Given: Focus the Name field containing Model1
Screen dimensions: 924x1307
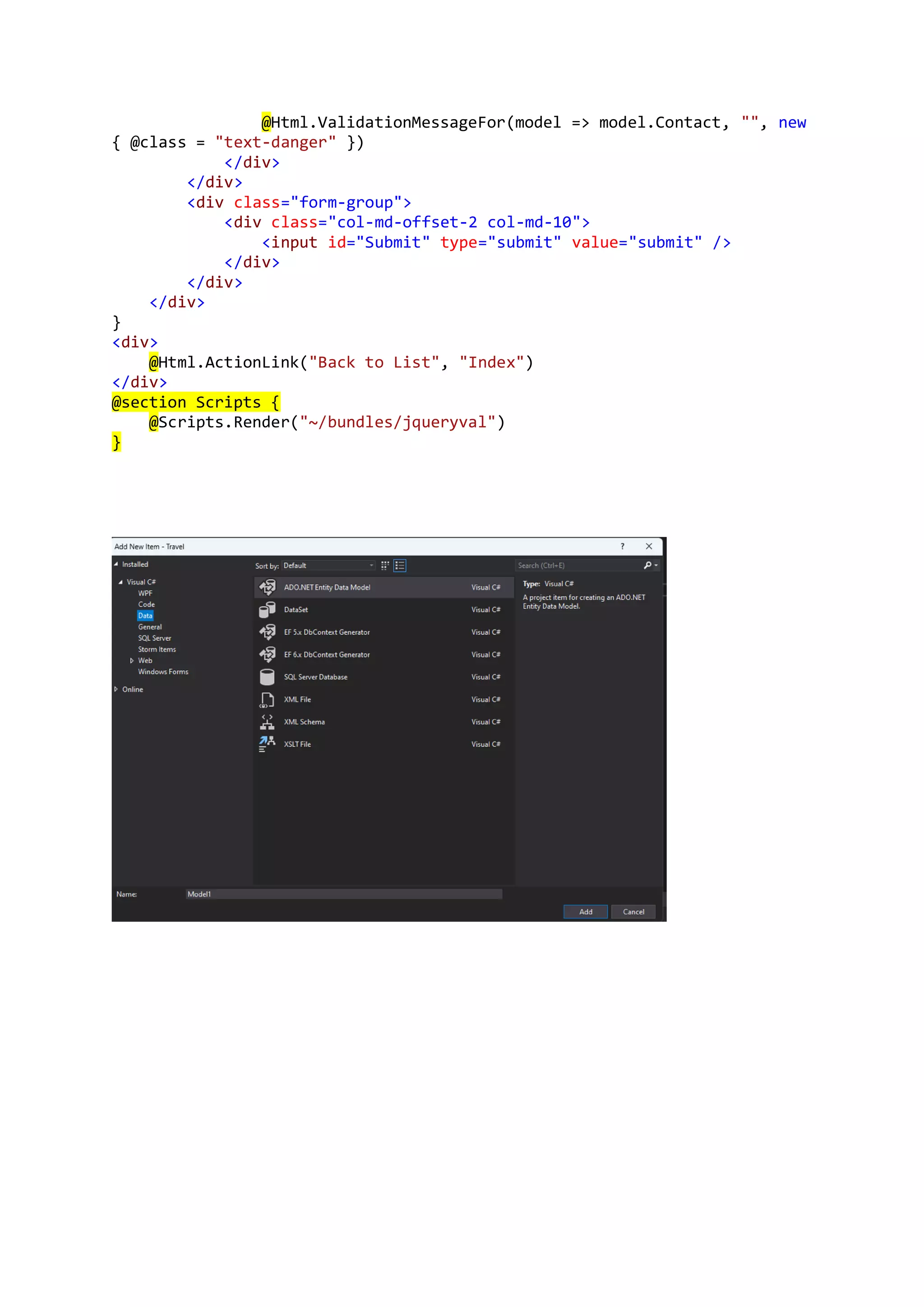Looking at the screenshot, I should click(x=344, y=894).
